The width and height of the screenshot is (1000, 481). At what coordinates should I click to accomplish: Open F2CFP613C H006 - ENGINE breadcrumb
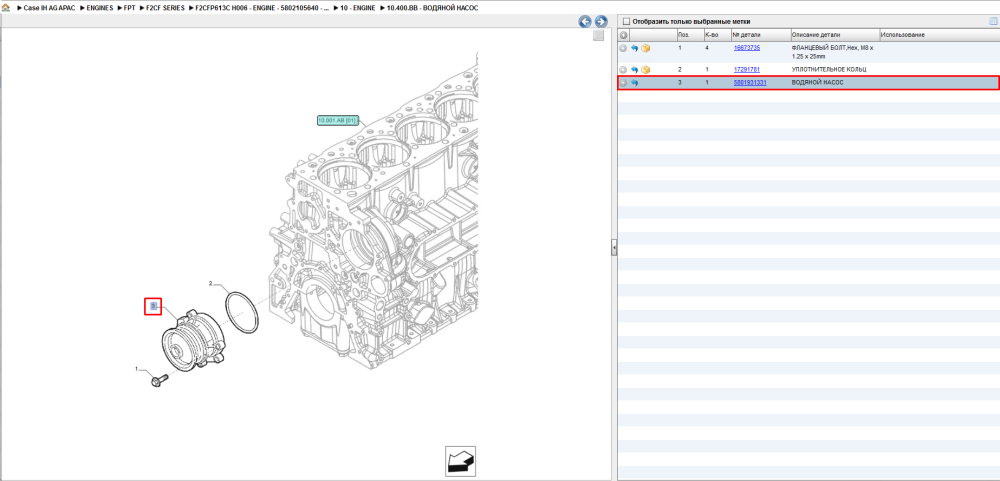click(x=263, y=8)
